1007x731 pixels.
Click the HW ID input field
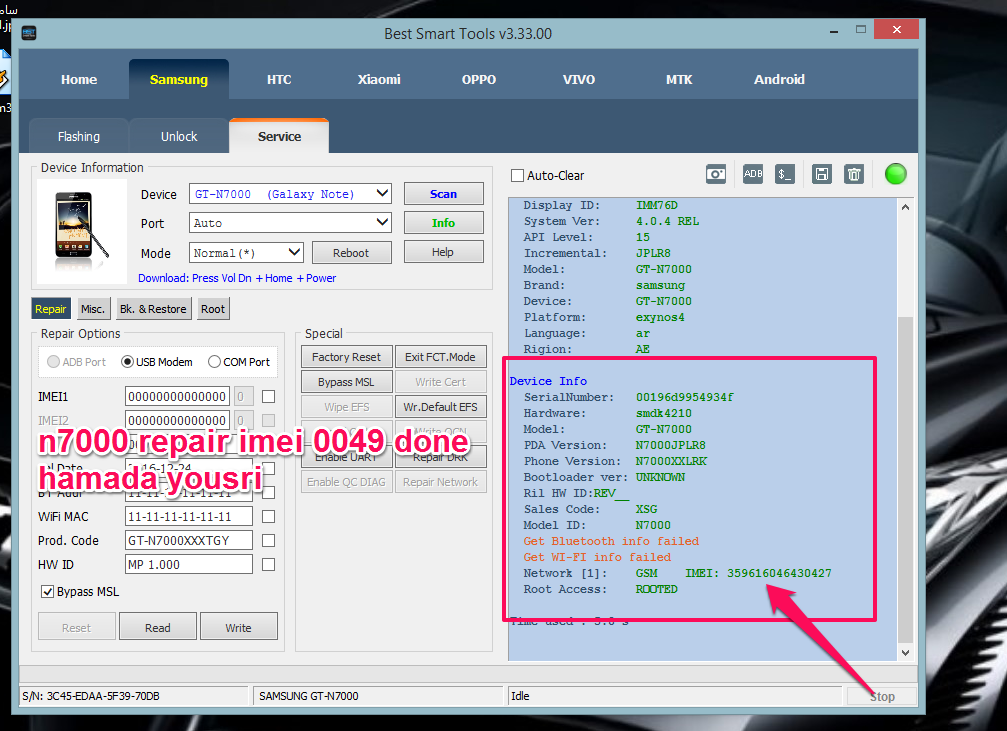[188, 565]
